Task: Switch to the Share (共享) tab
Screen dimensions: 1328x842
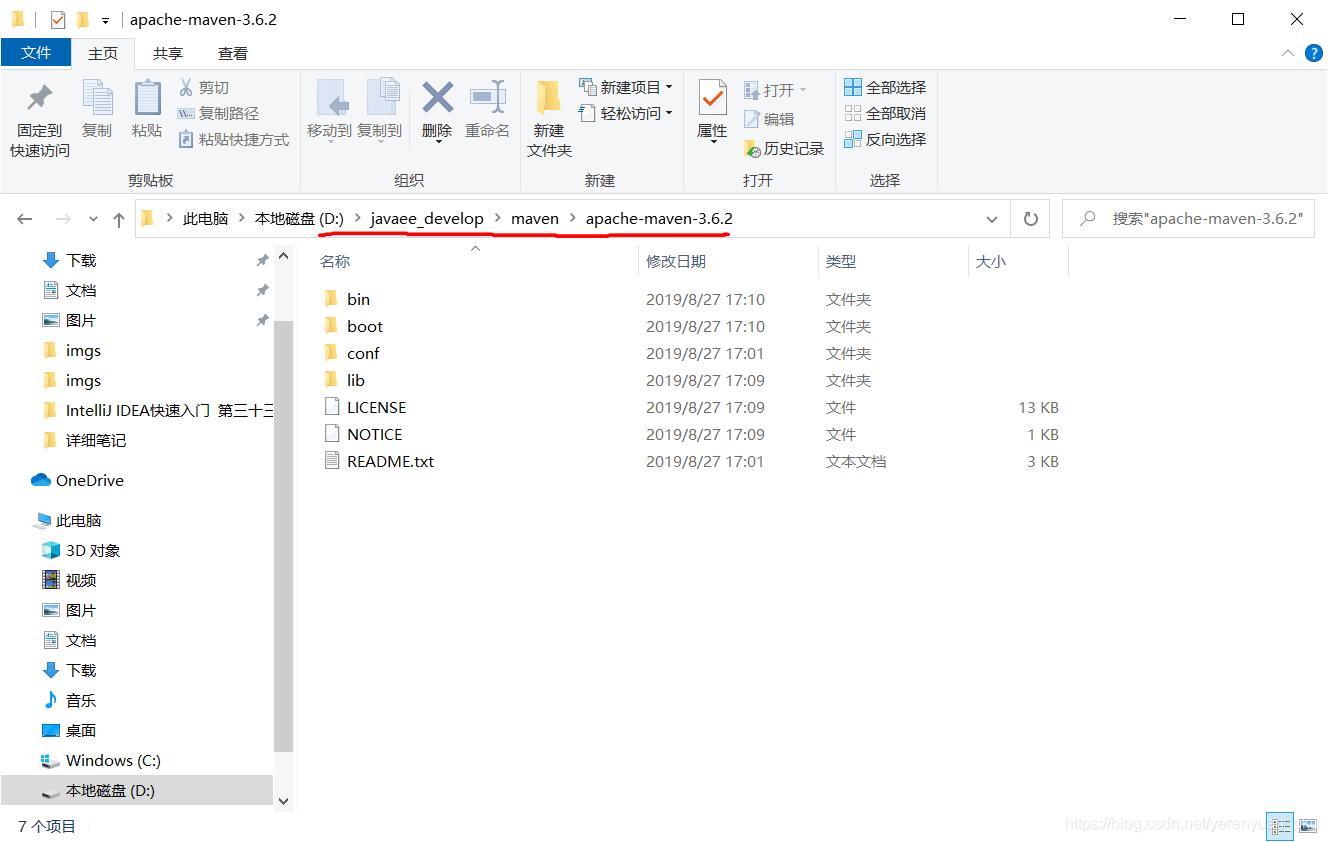Action: pos(168,53)
